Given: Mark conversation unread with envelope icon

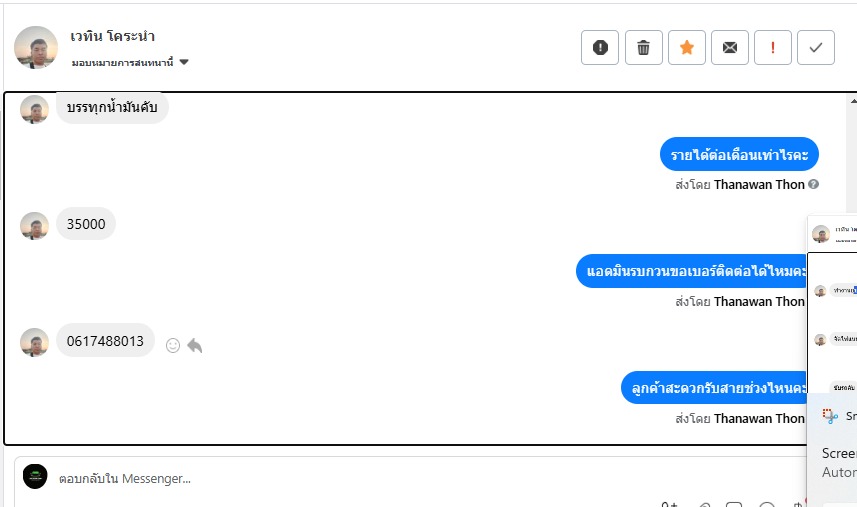Looking at the screenshot, I should (x=730, y=47).
